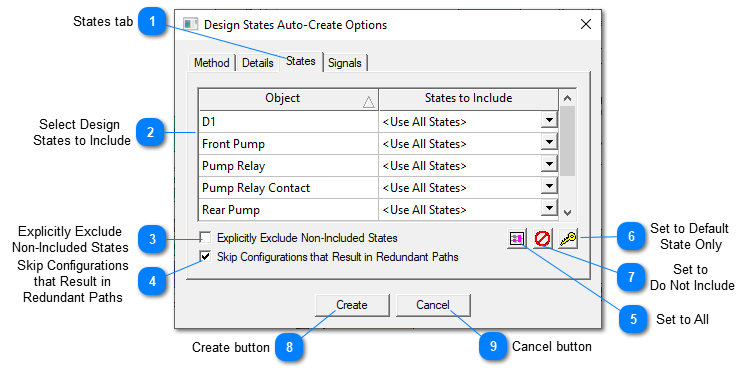Select the Pump Relay Contact object cell
Screen dimensions: 751x372
[289, 188]
